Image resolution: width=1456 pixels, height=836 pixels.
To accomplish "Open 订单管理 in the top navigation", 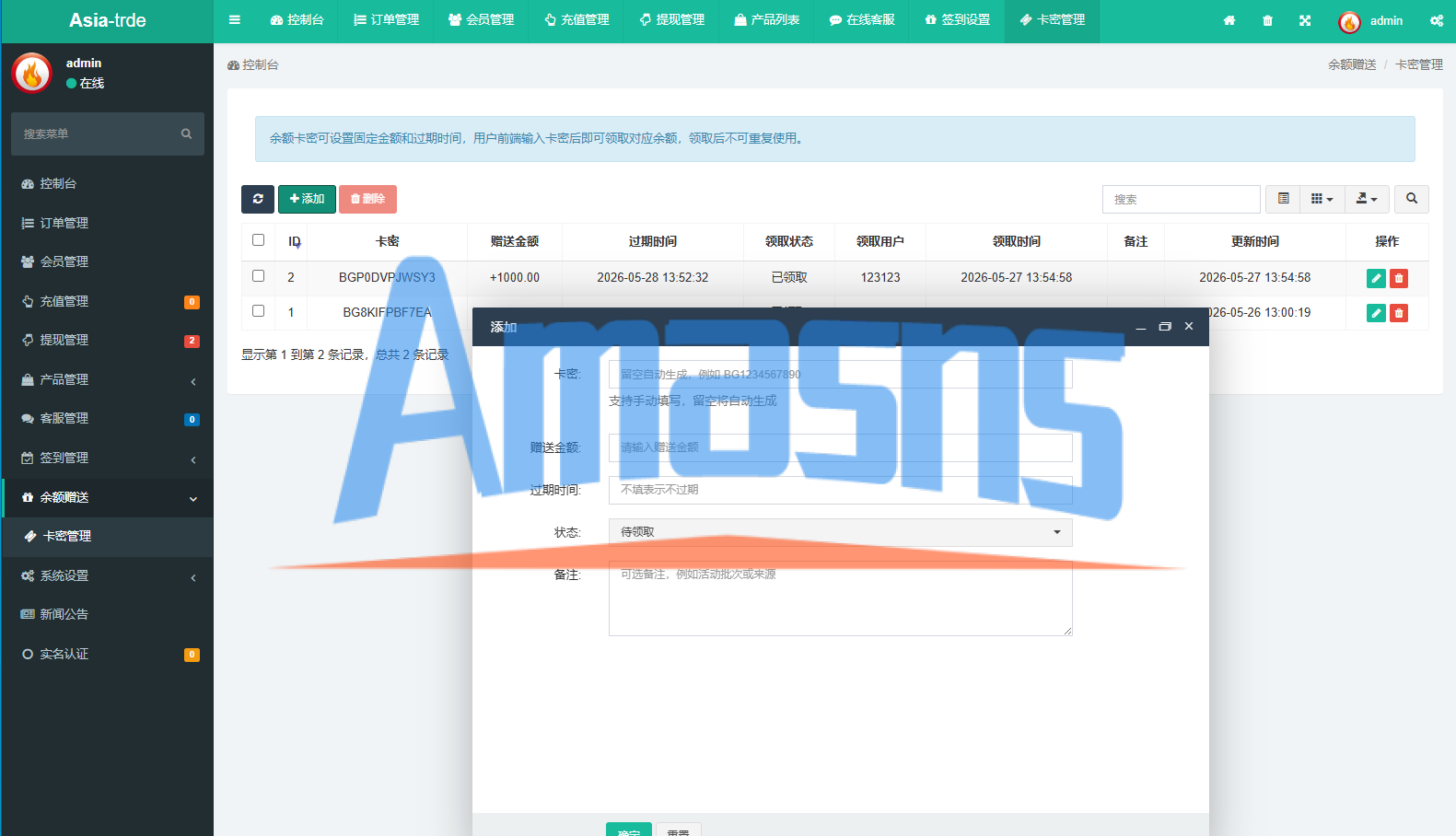I will [386, 20].
